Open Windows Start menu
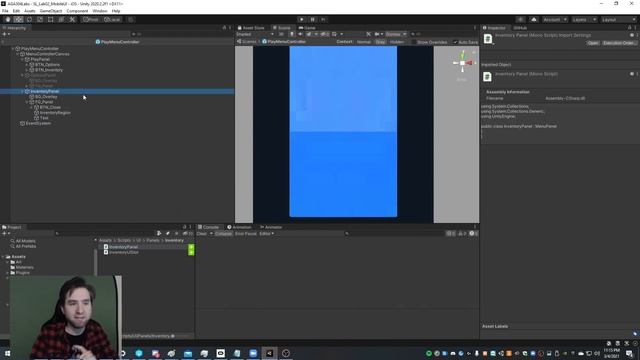This screenshot has height=360, width=640. [x=7, y=353]
